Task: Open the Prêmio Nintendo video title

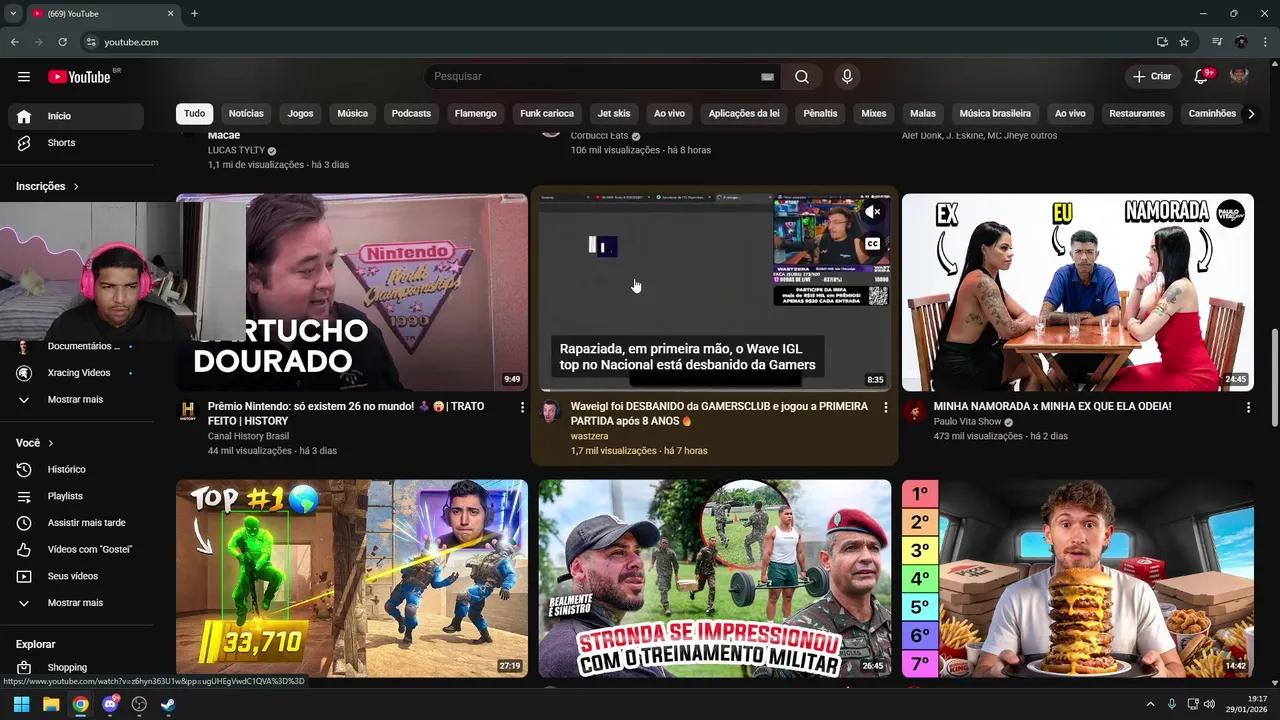Action: 346,414
